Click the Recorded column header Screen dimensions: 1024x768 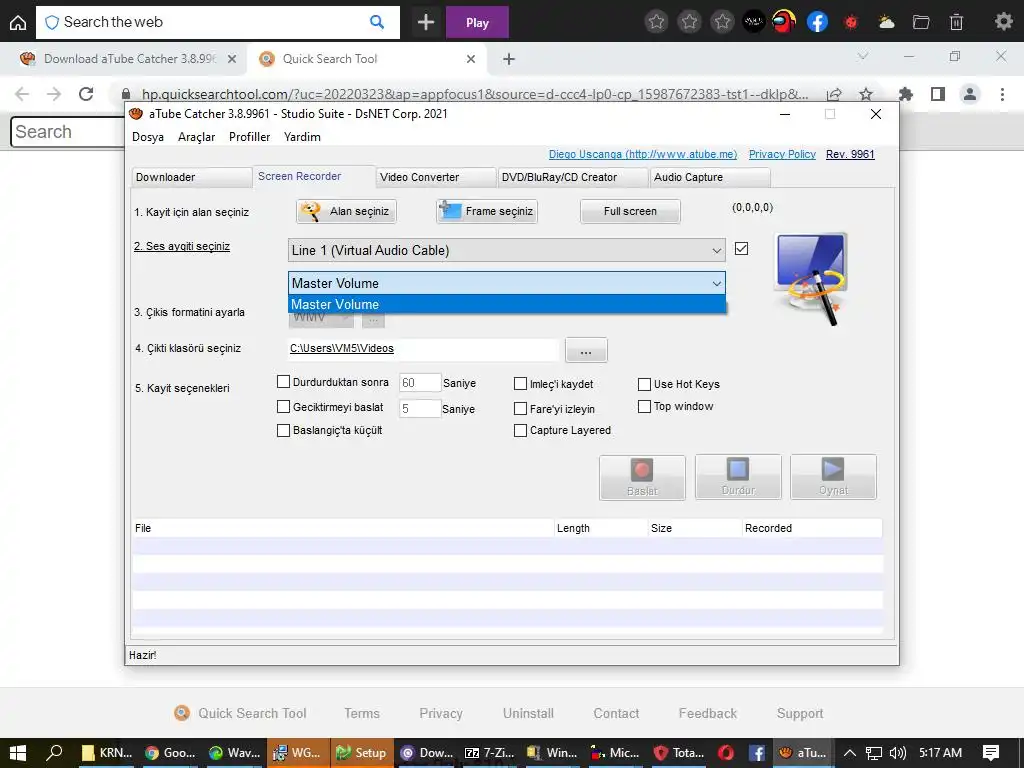812,528
